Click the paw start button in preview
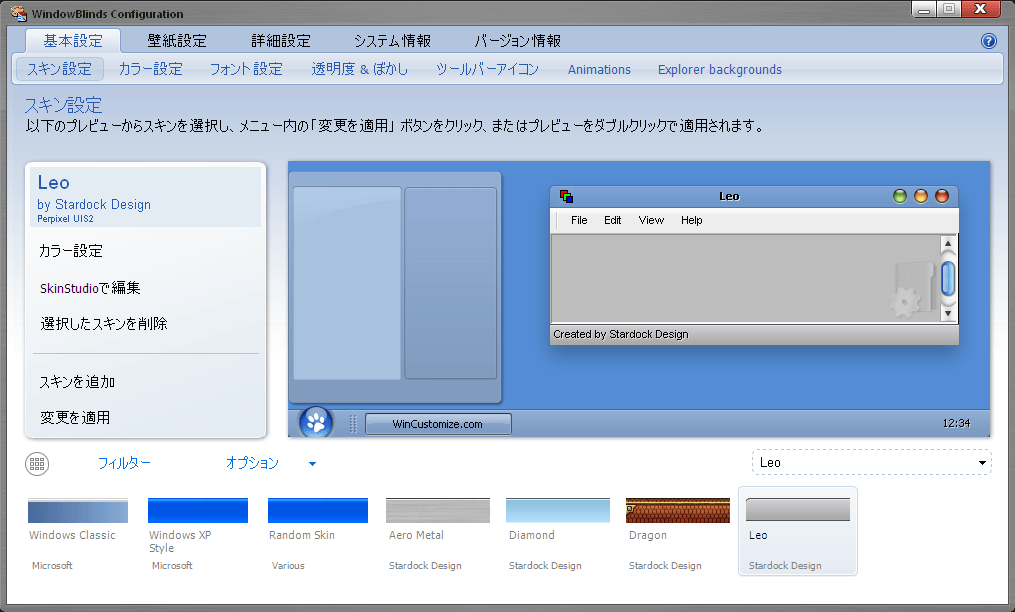The height and width of the screenshot is (612, 1015). (316, 423)
